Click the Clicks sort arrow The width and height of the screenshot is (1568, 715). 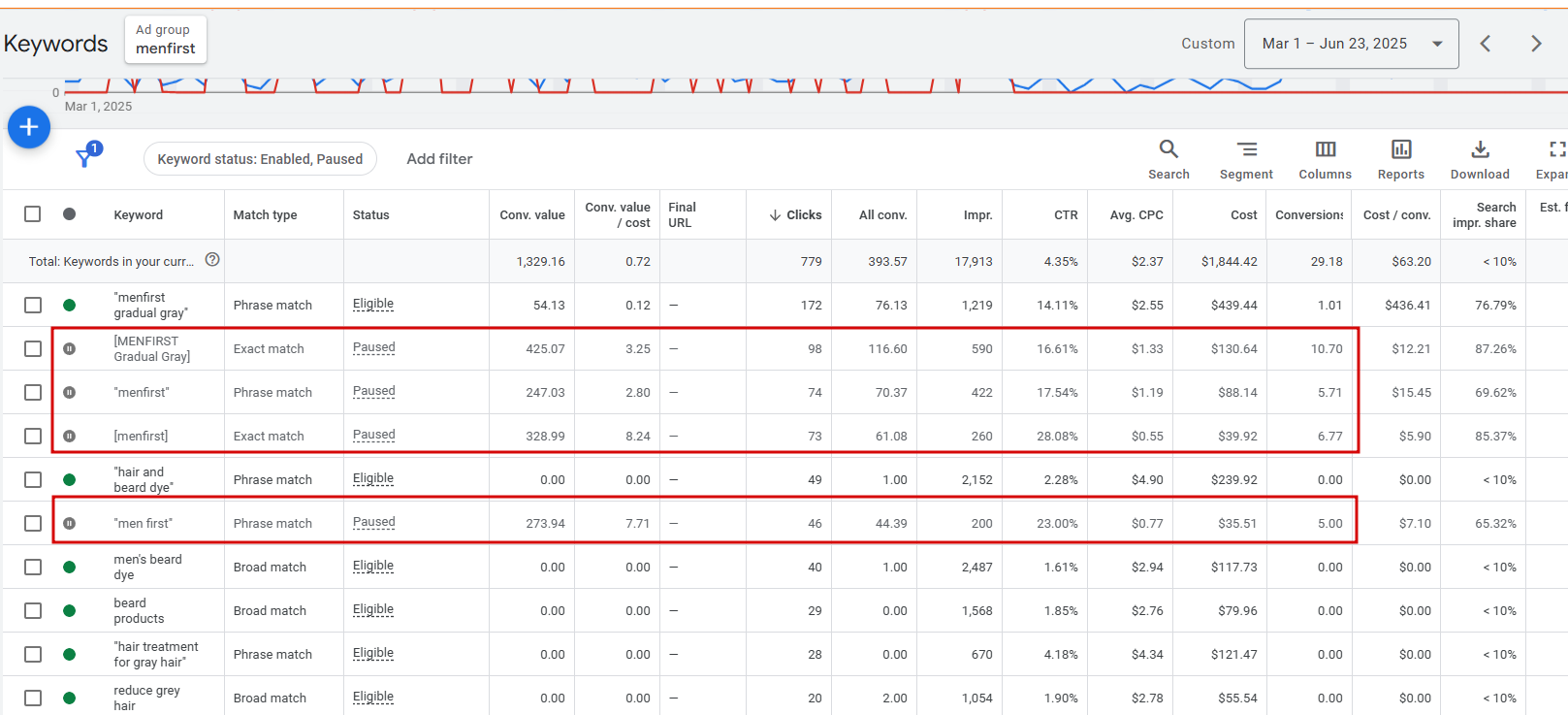click(775, 215)
